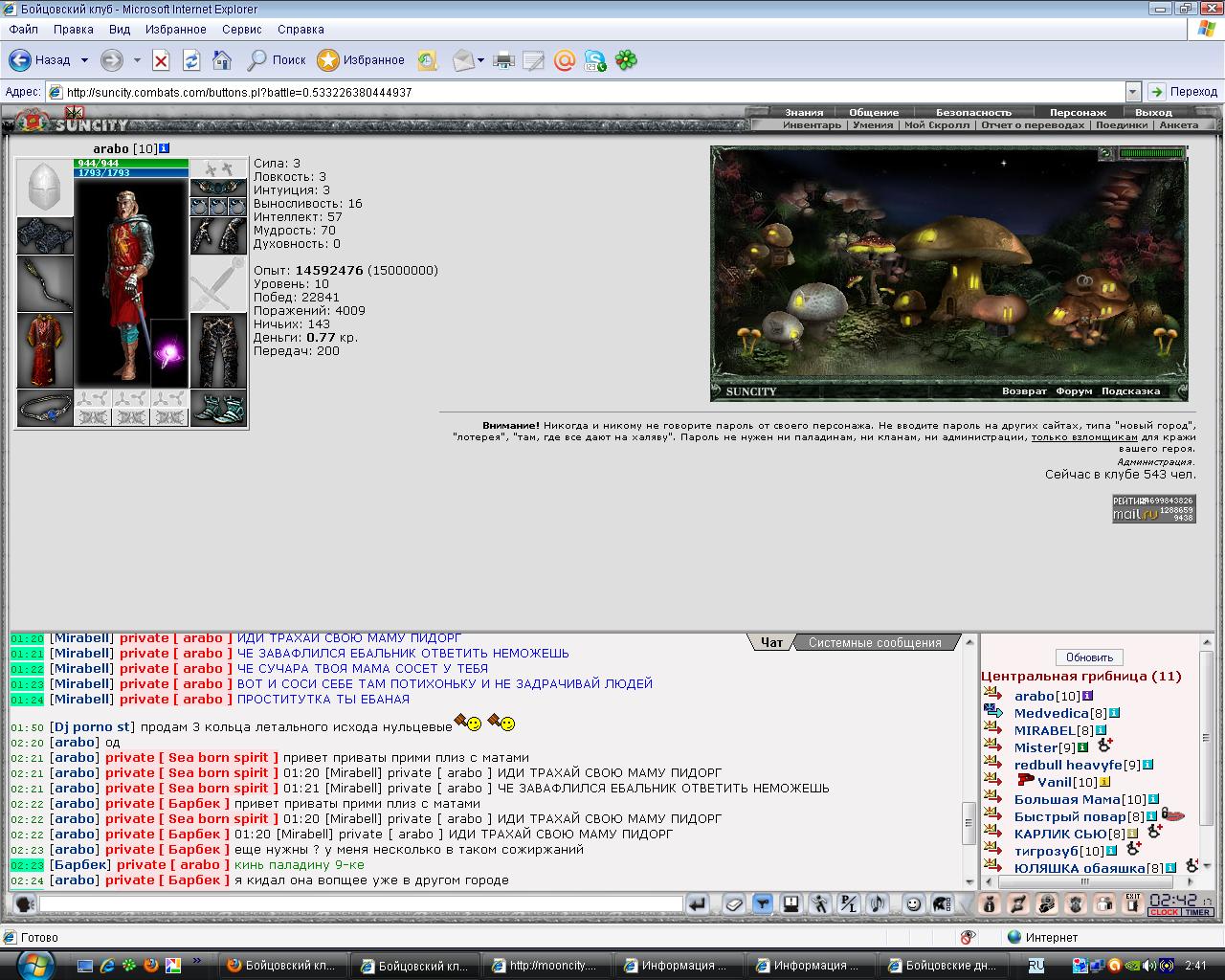This screenshot has height=980, width=1225.
Task: Open the Общение menu
Action: pos(874,112)
